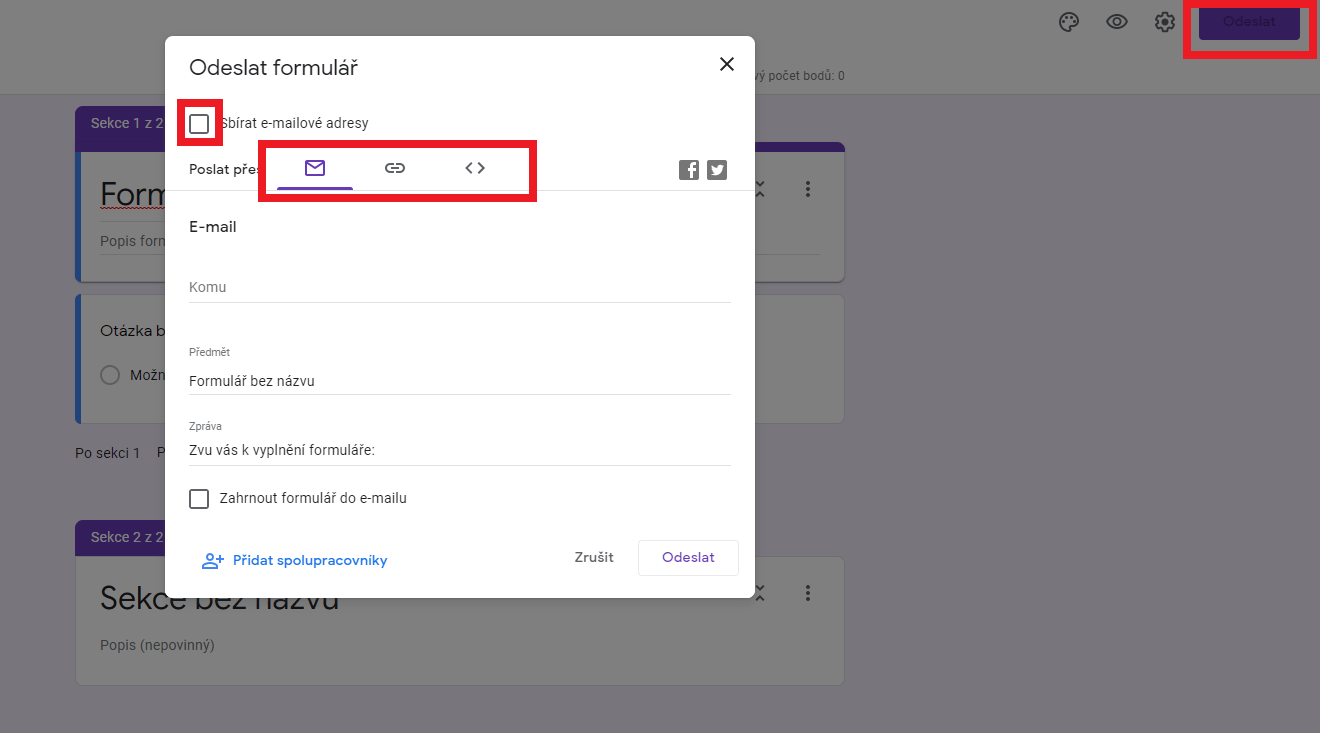Open the three-dot menu of Sekce 2
The width and height of the screenshot is (1320, 733).
(x=808, y=593)
